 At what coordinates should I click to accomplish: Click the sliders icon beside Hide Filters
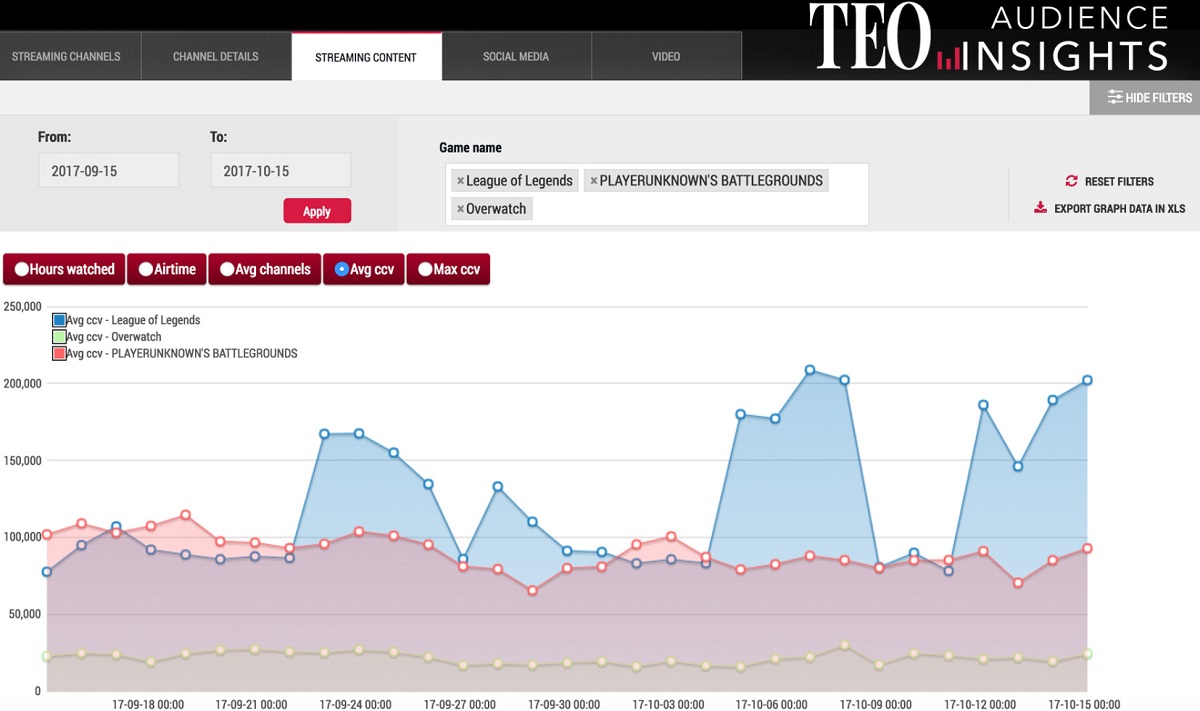tap(1115, 98)
